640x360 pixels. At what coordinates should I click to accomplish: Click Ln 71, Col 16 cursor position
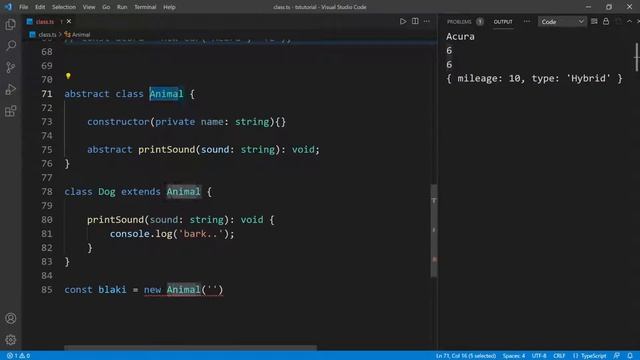pyautogui.click(x=466, y=356)
